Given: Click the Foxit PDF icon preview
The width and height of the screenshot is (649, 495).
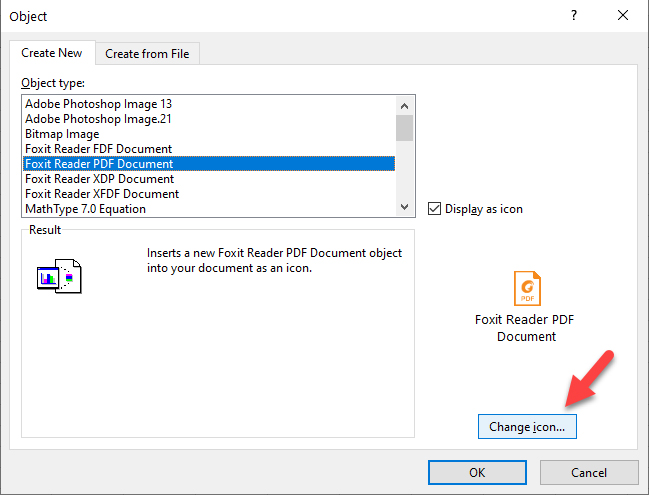Looking at the screenshot, I should pos(527,288).
